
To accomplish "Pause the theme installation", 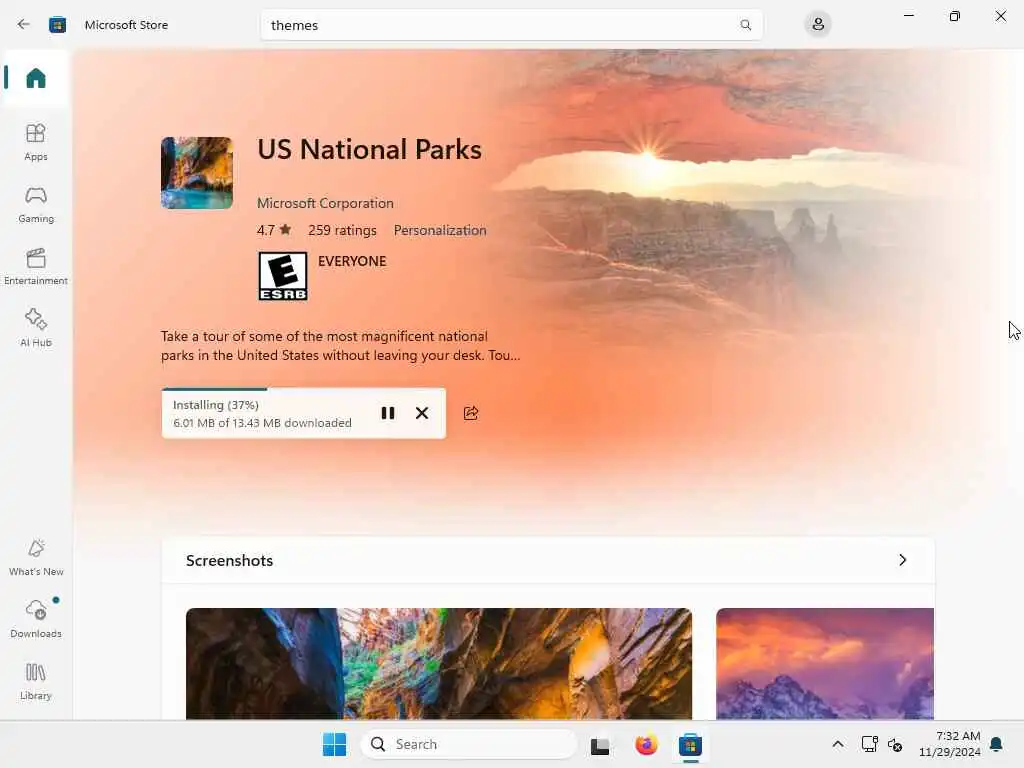I will pos(388,413).
